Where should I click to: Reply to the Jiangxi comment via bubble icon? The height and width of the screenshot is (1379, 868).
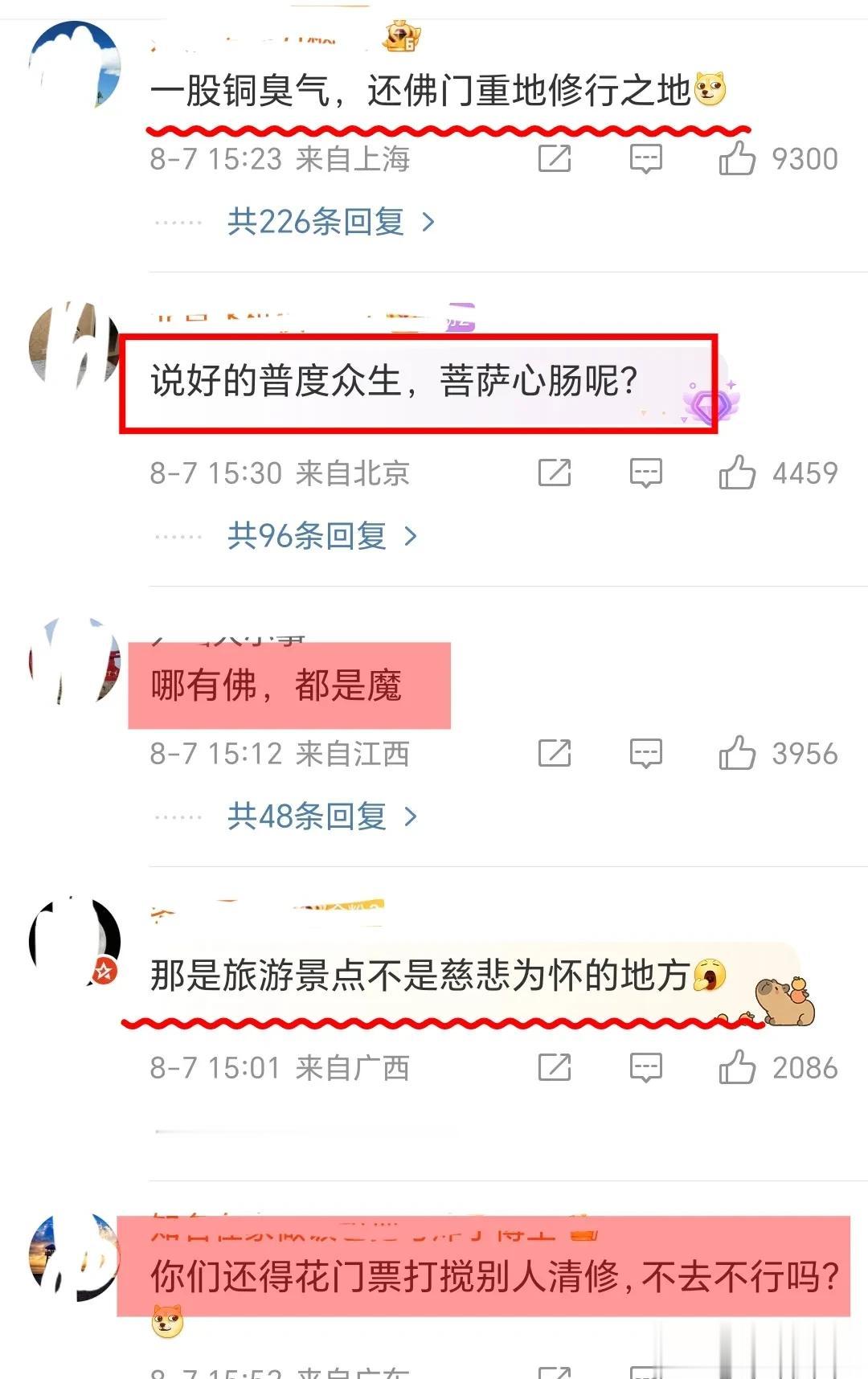click(646, 754)
